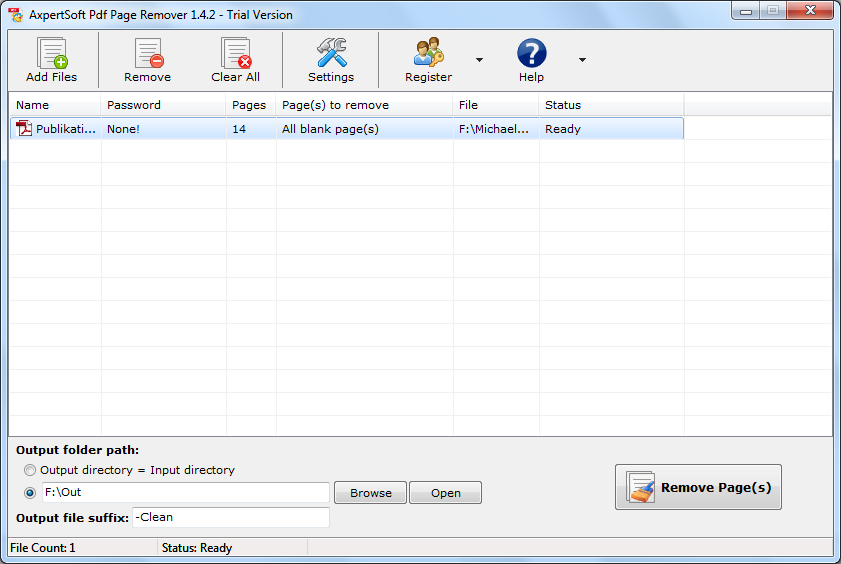Click the None! password cell
The width and height of the screenshot is (841, 564).
click(x=164, y=129)
